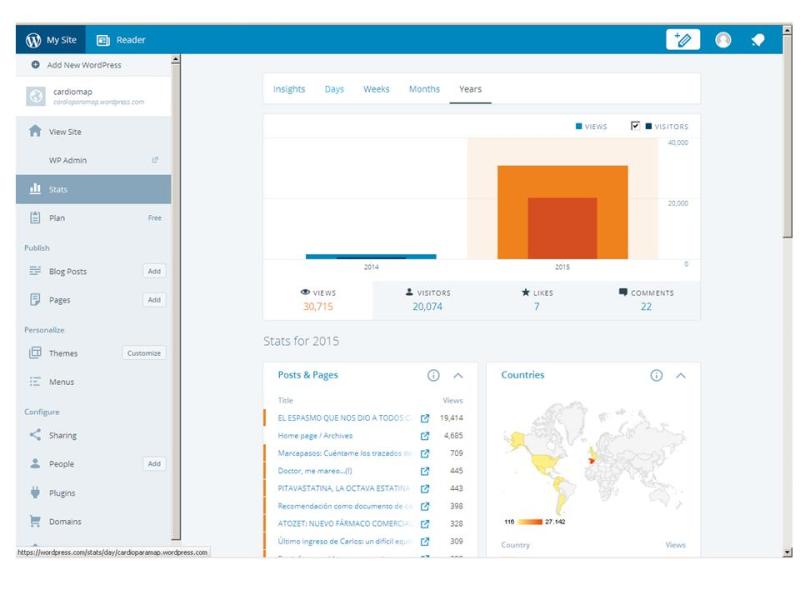This screenshot has width=800, height=600.
Task: Click the Posts & Pages info icon
Action: tap(433, 376)
